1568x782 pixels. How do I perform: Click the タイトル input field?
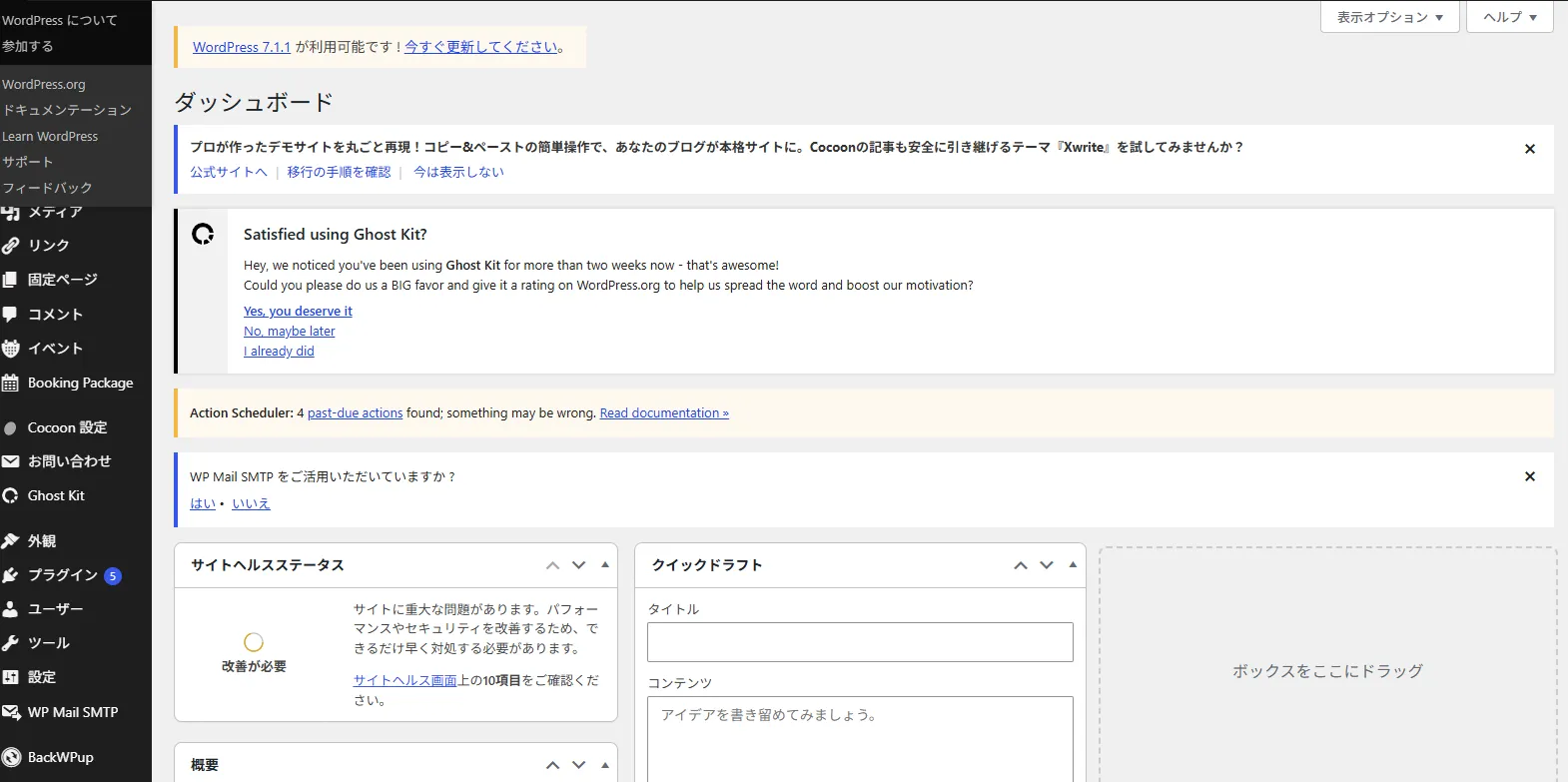860,642
